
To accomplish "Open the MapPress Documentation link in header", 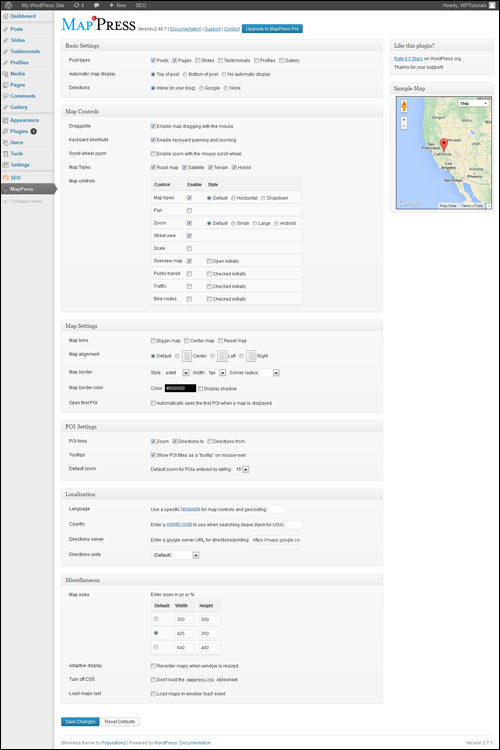I will (186, 29).
